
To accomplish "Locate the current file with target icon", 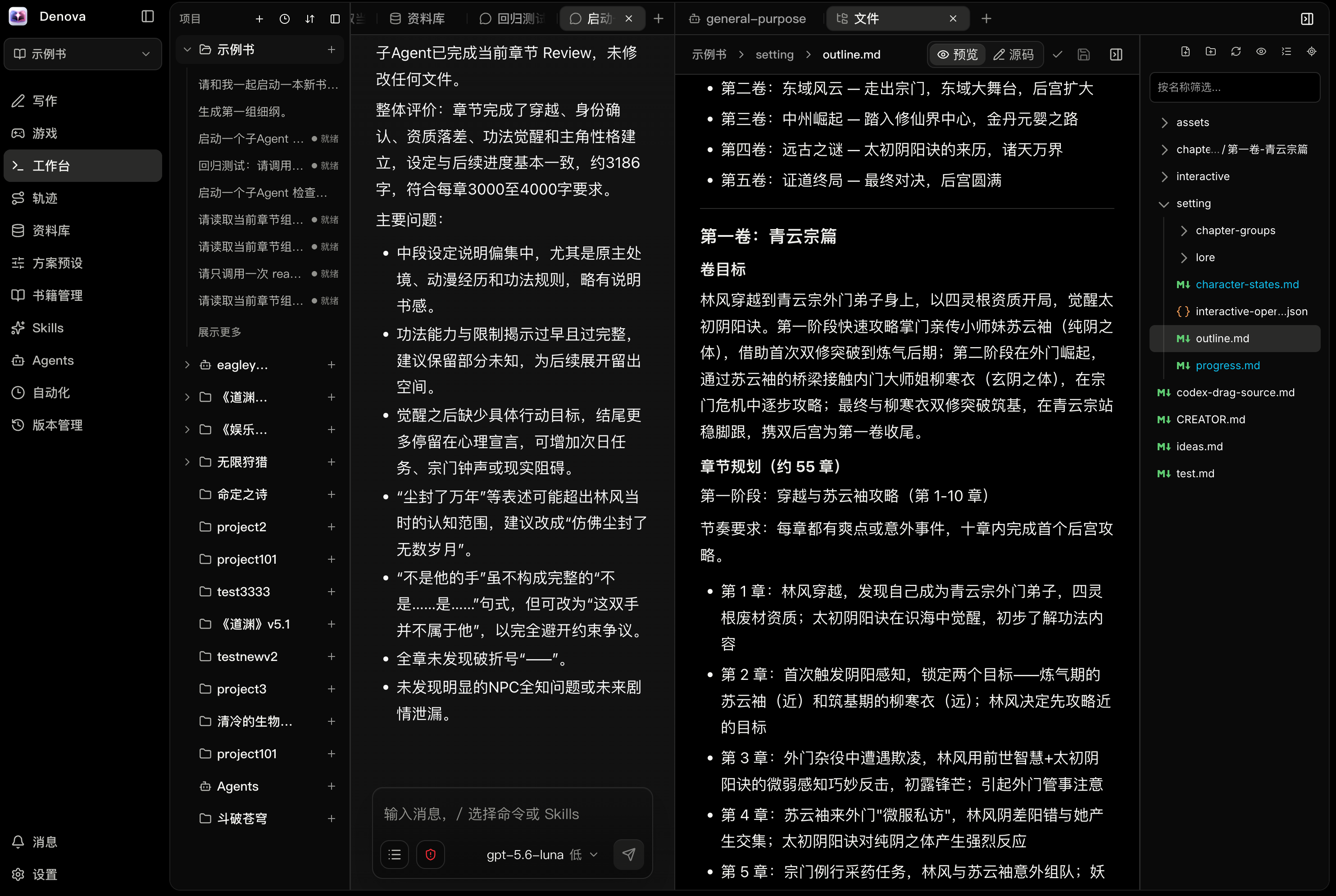I will (1311, 51).
